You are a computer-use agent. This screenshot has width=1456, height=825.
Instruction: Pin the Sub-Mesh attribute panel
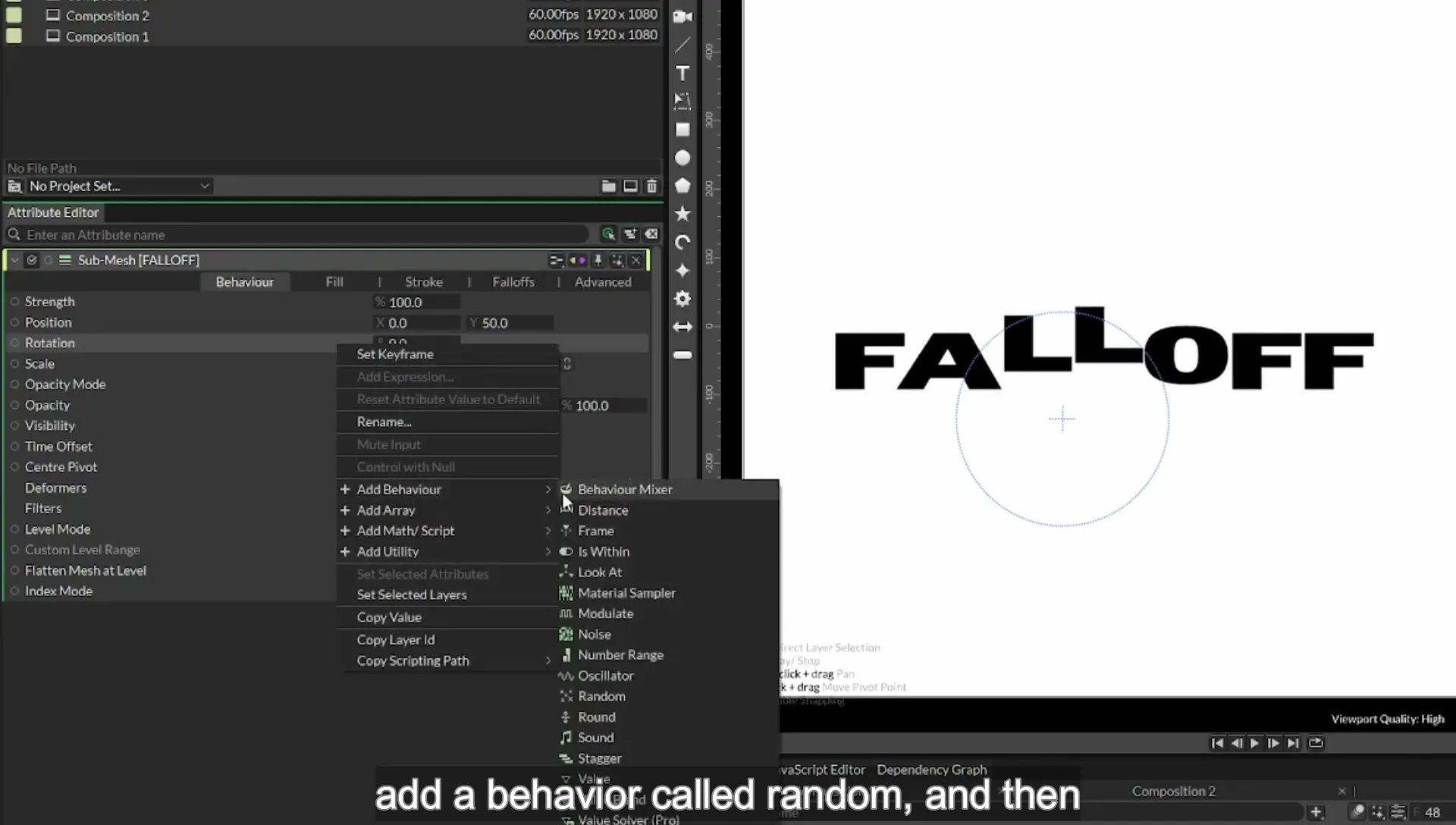click(598, 261)
